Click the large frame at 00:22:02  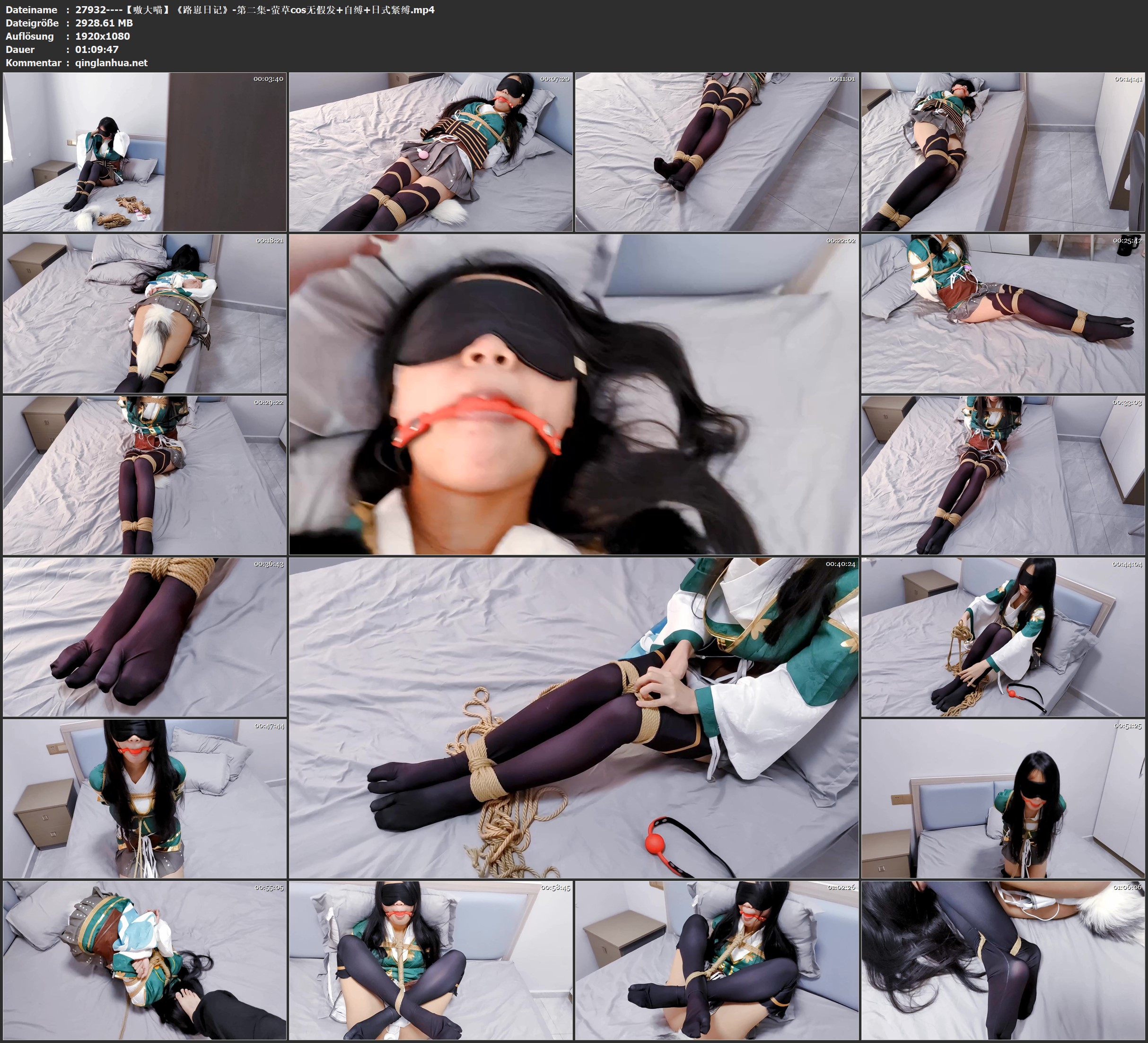tap(573, 394)
